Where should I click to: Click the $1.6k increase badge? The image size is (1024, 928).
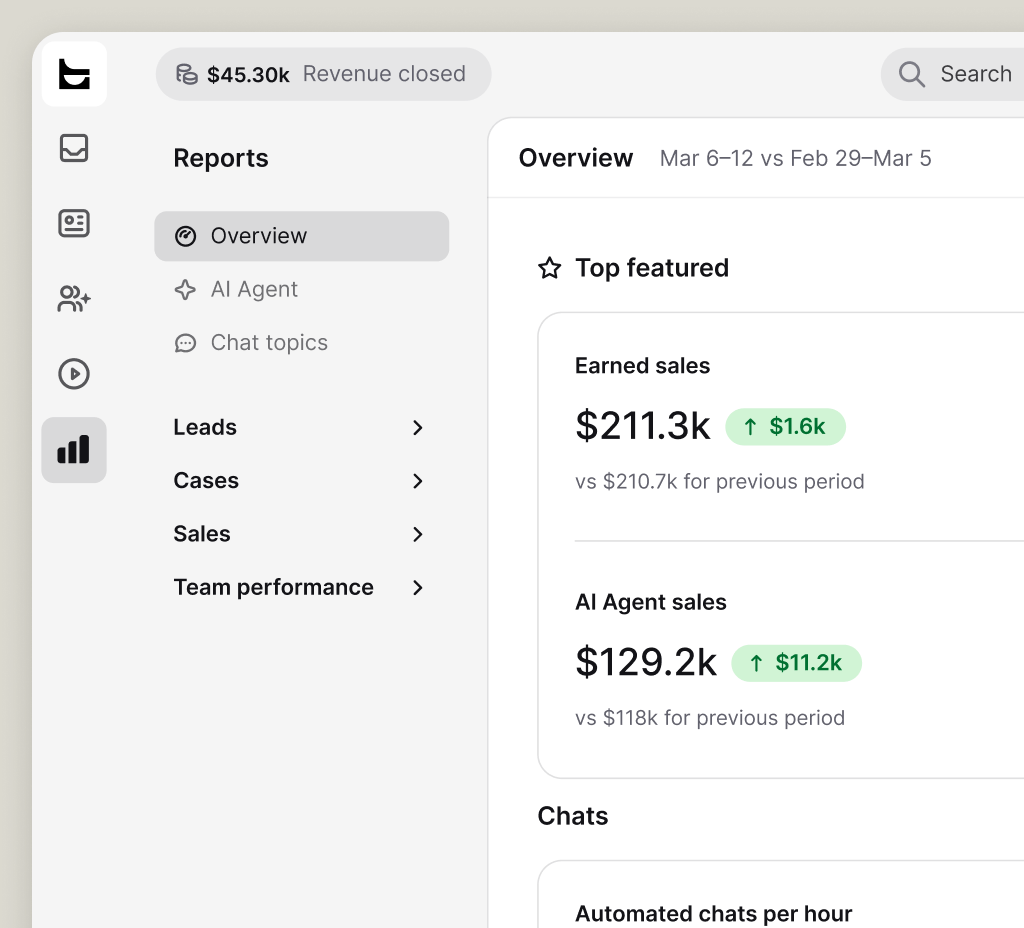point(786,426)
